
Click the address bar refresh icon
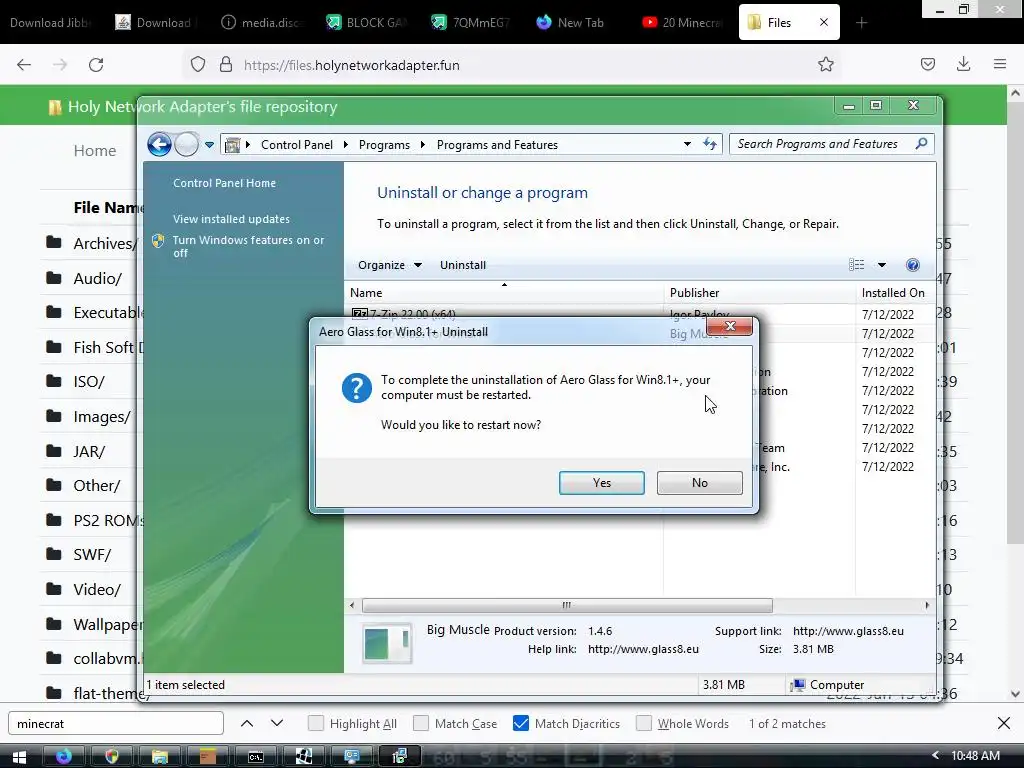pyautogui.click(x=710, y=144)
